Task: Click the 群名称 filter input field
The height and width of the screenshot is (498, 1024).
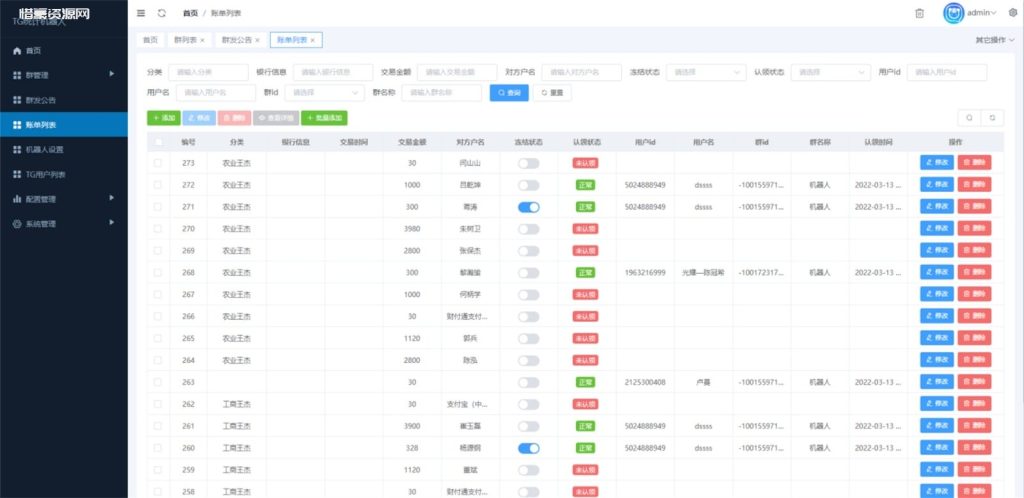Action: [441, 93]
